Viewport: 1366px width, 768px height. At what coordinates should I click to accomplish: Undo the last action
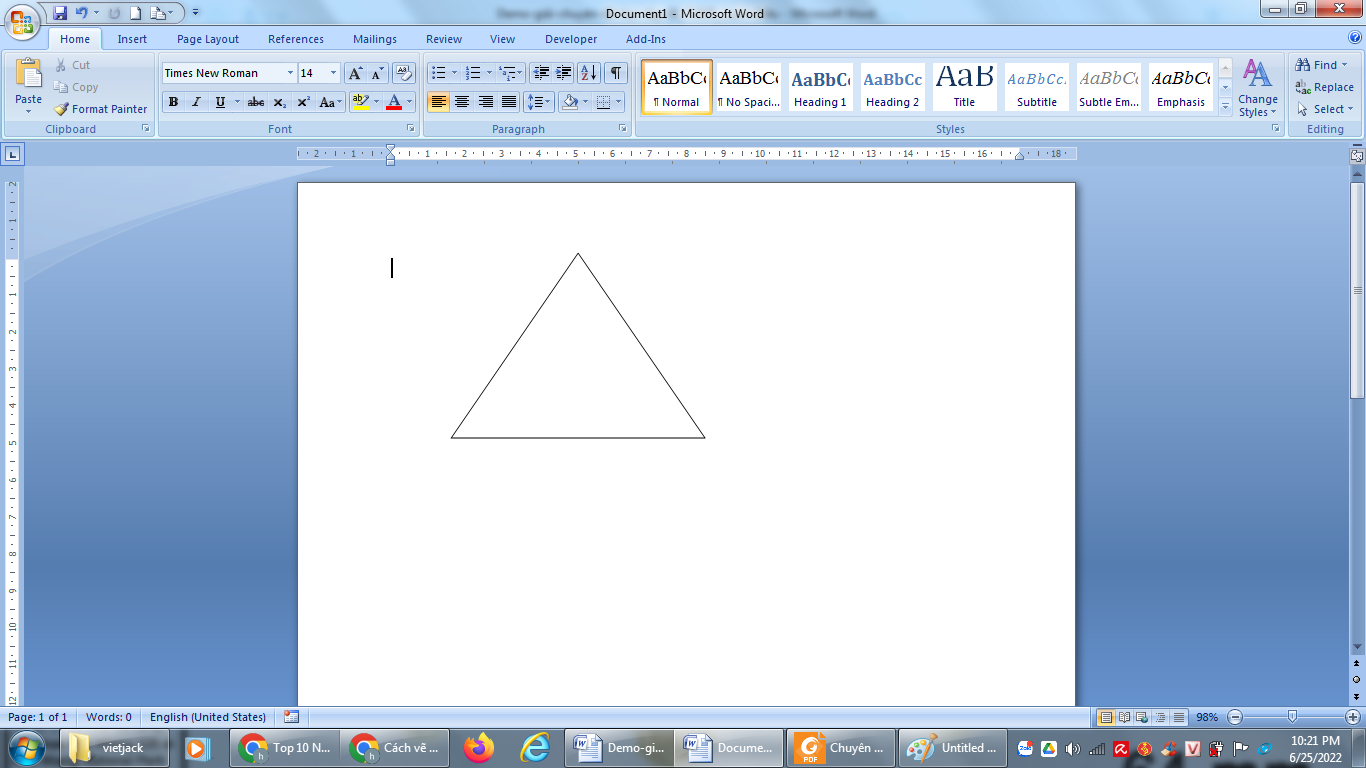coord(82,13)
